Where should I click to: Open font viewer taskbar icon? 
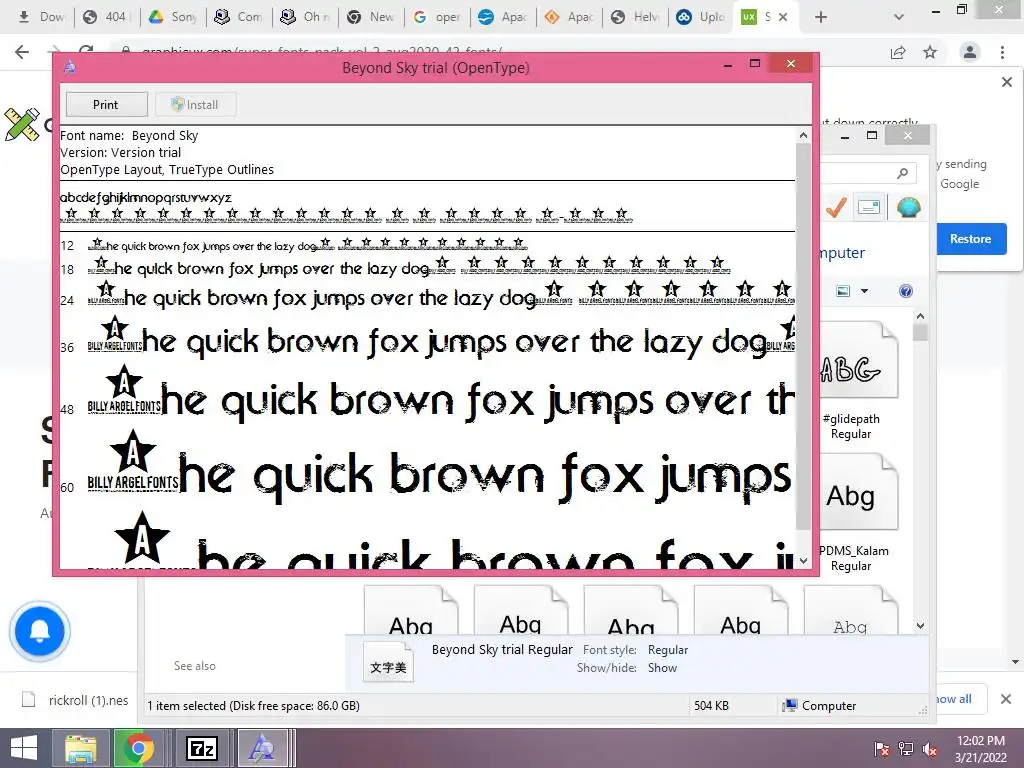point(263,748)
